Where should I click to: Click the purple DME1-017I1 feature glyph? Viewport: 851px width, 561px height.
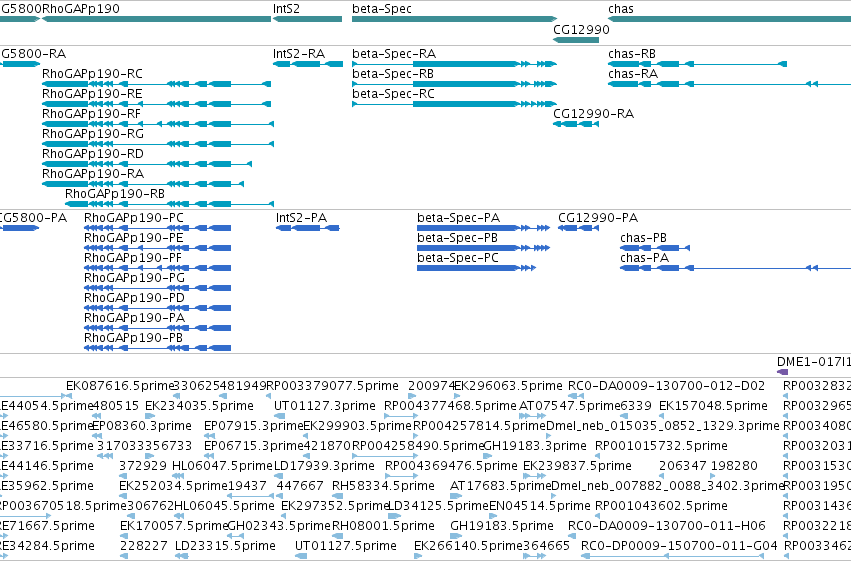pyautogui.click(x=782, y=372)
